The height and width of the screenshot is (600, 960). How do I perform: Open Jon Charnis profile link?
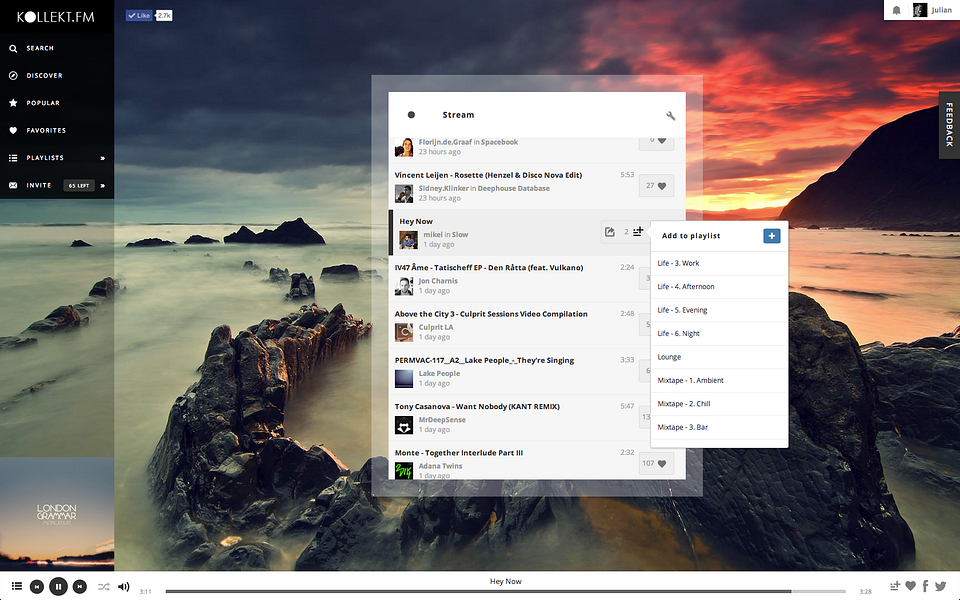click(x=438, y=281)
